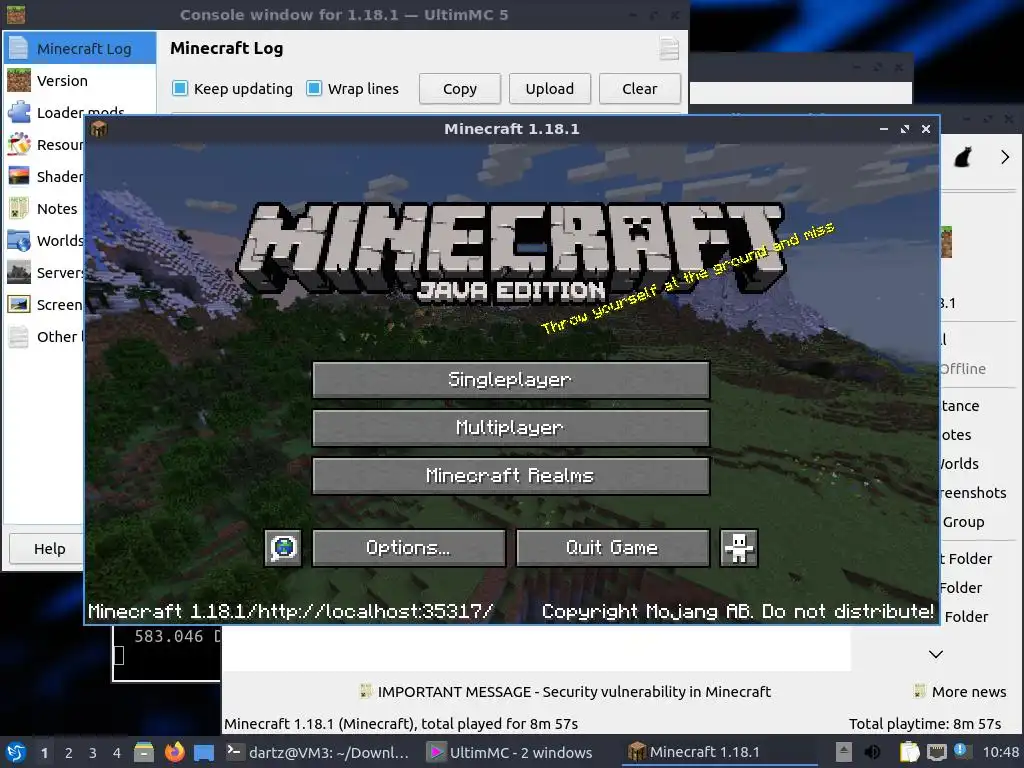The height and width of the screenshot is (768, 1024).
Task: Switch to workspace 1
Action: 44,753
